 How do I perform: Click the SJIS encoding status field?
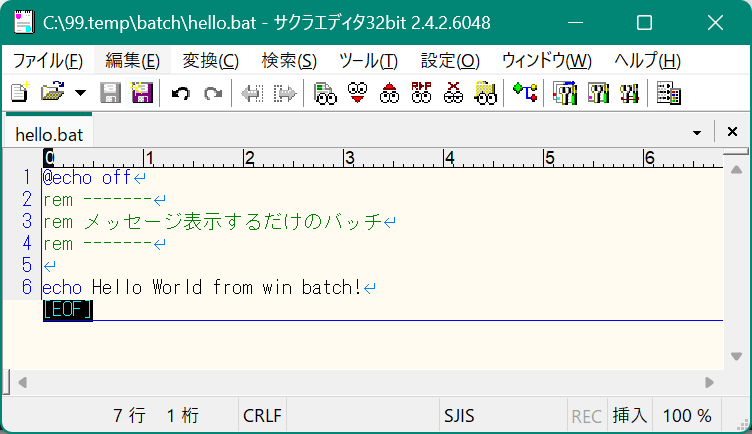click(459, 415)
